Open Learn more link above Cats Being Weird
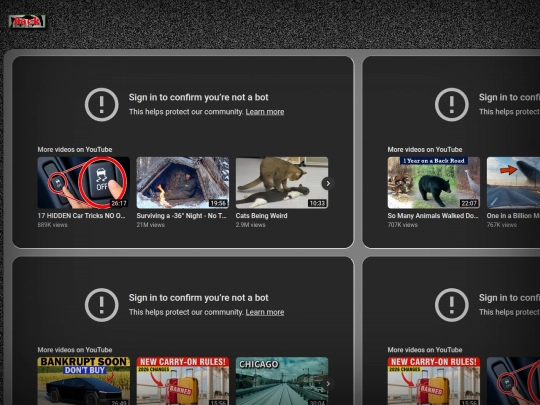The width and height of the screenshot is (540, 405). pos(264,112)
